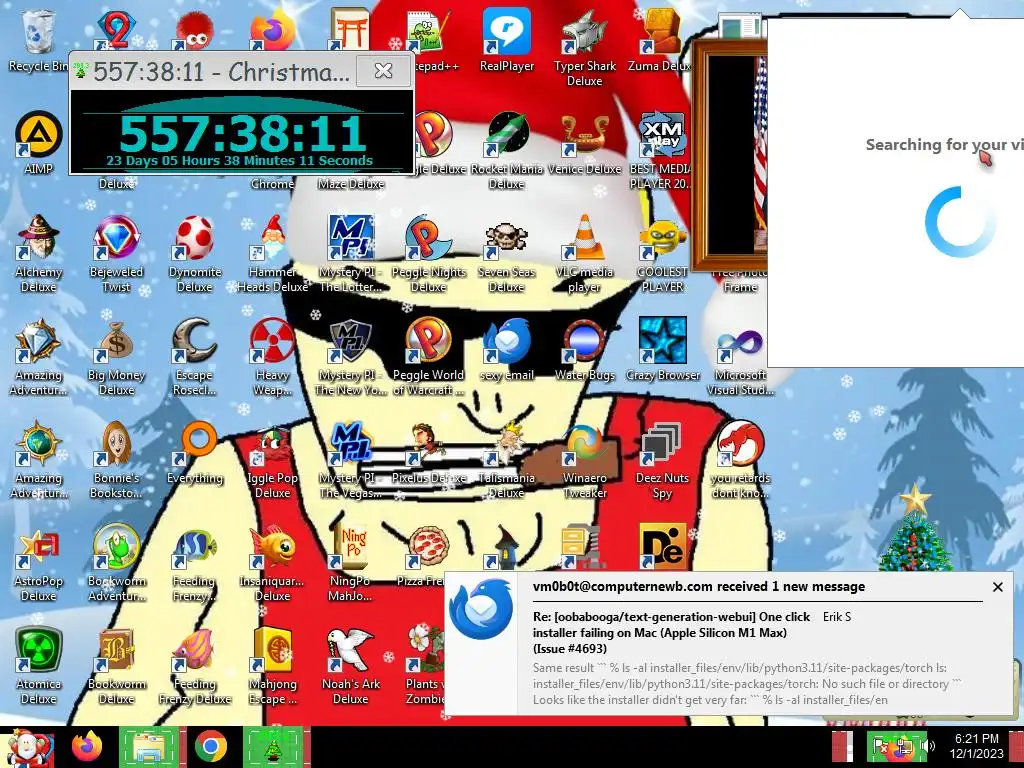
Task: Launch Mystery PI The New York shortcut
Action: click(x=351, y=357)
